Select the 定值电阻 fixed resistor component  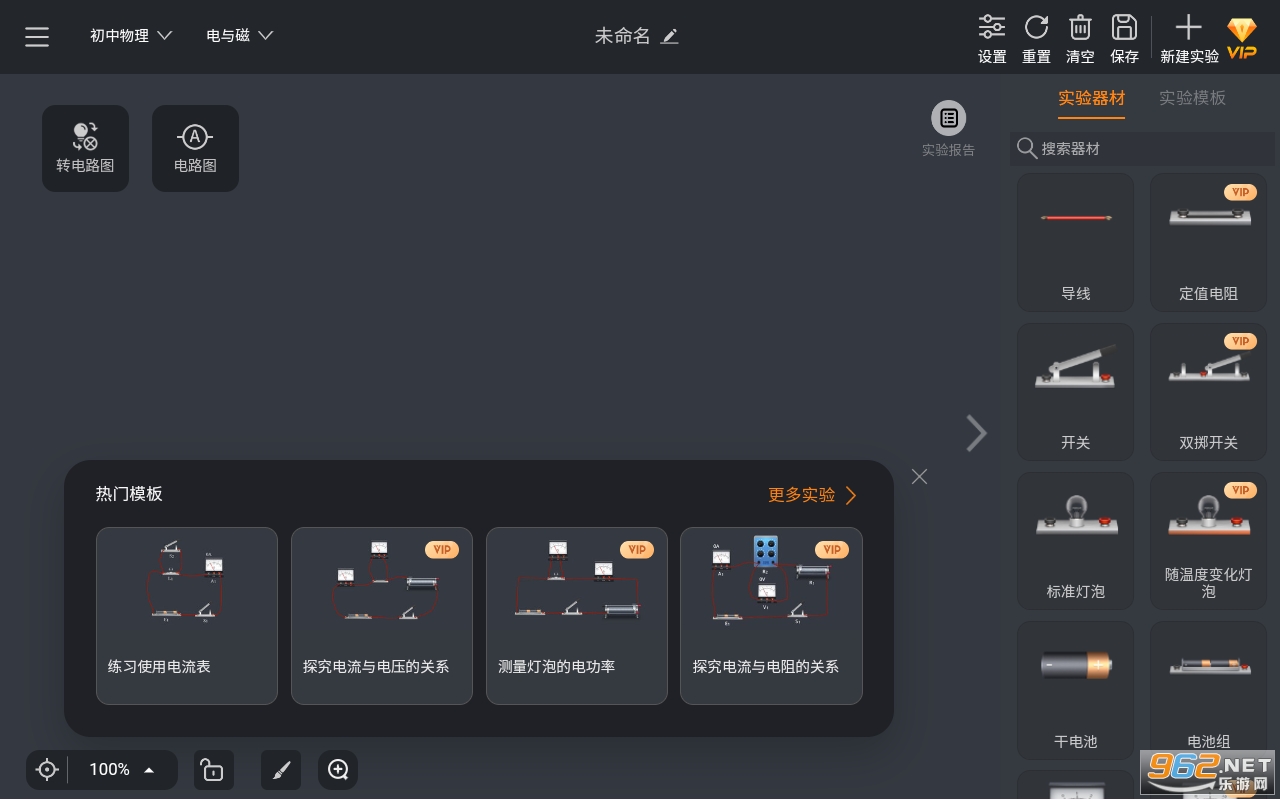1208,242
